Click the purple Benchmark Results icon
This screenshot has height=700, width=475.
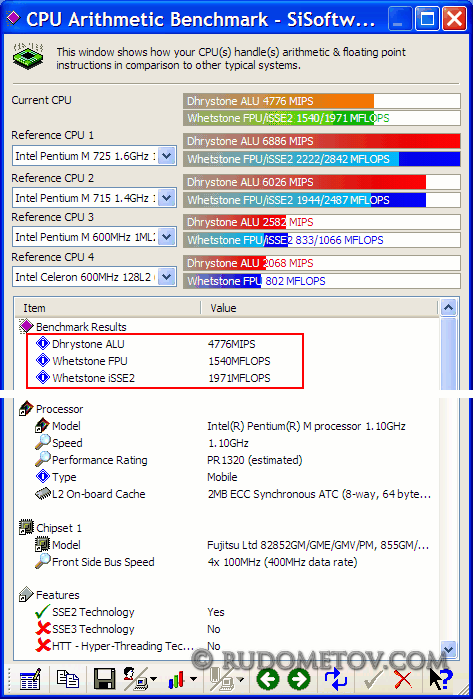(26, 327)
